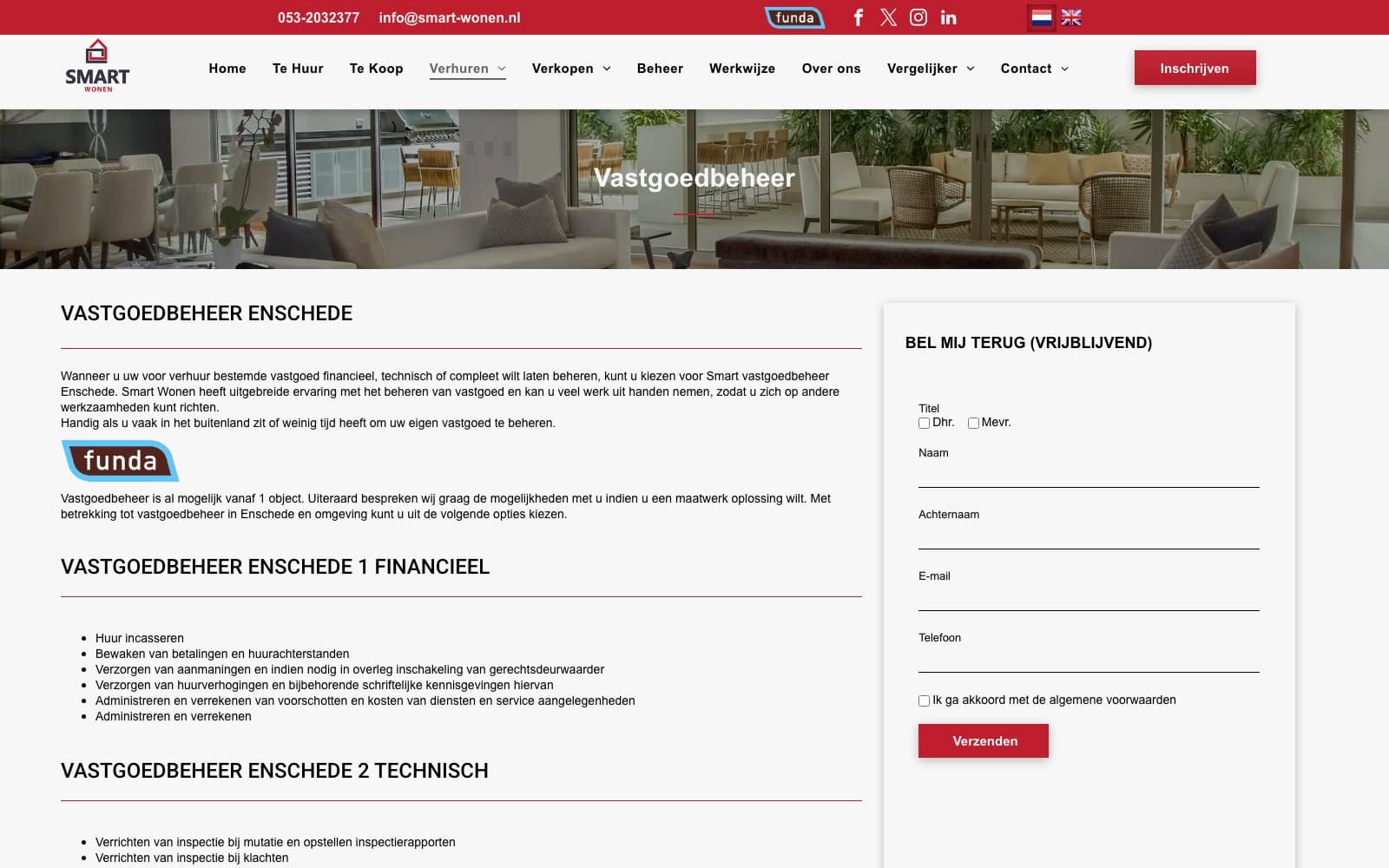
Task: Click the info@smart-wonen.nl email link
Action: [450, 17]
